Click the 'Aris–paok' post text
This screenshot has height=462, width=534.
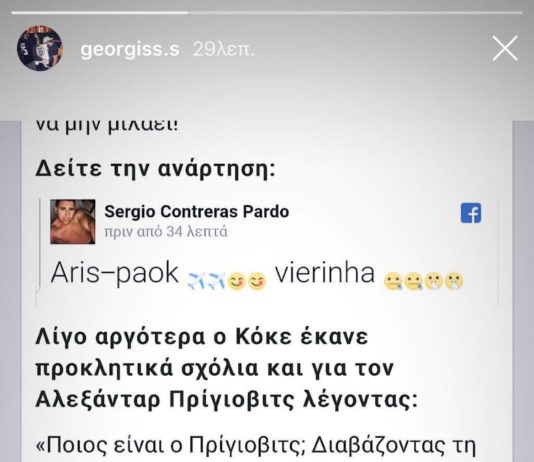[115, 273]
